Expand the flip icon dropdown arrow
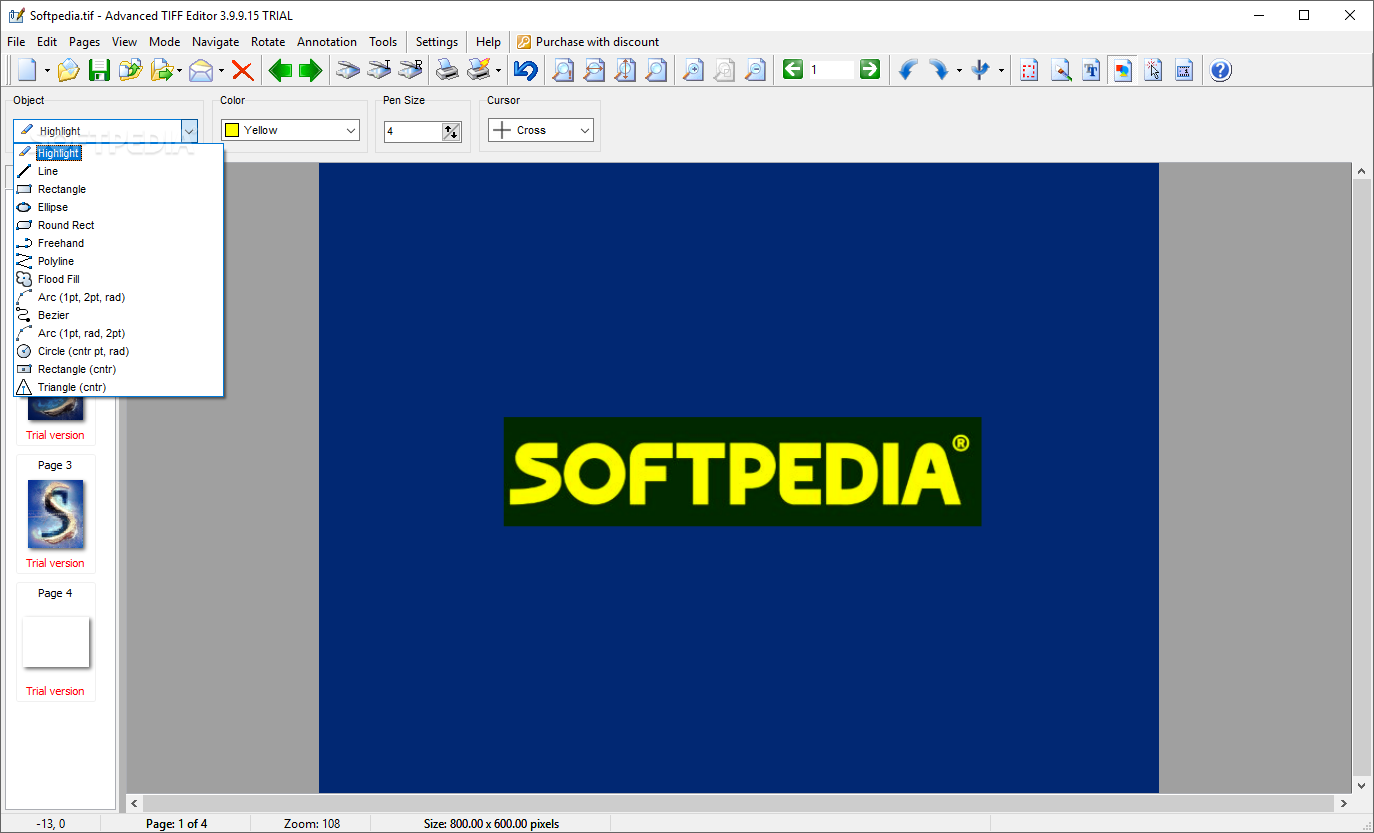Viewport: 1374px width, 833px height. [x=1001, y=70]
